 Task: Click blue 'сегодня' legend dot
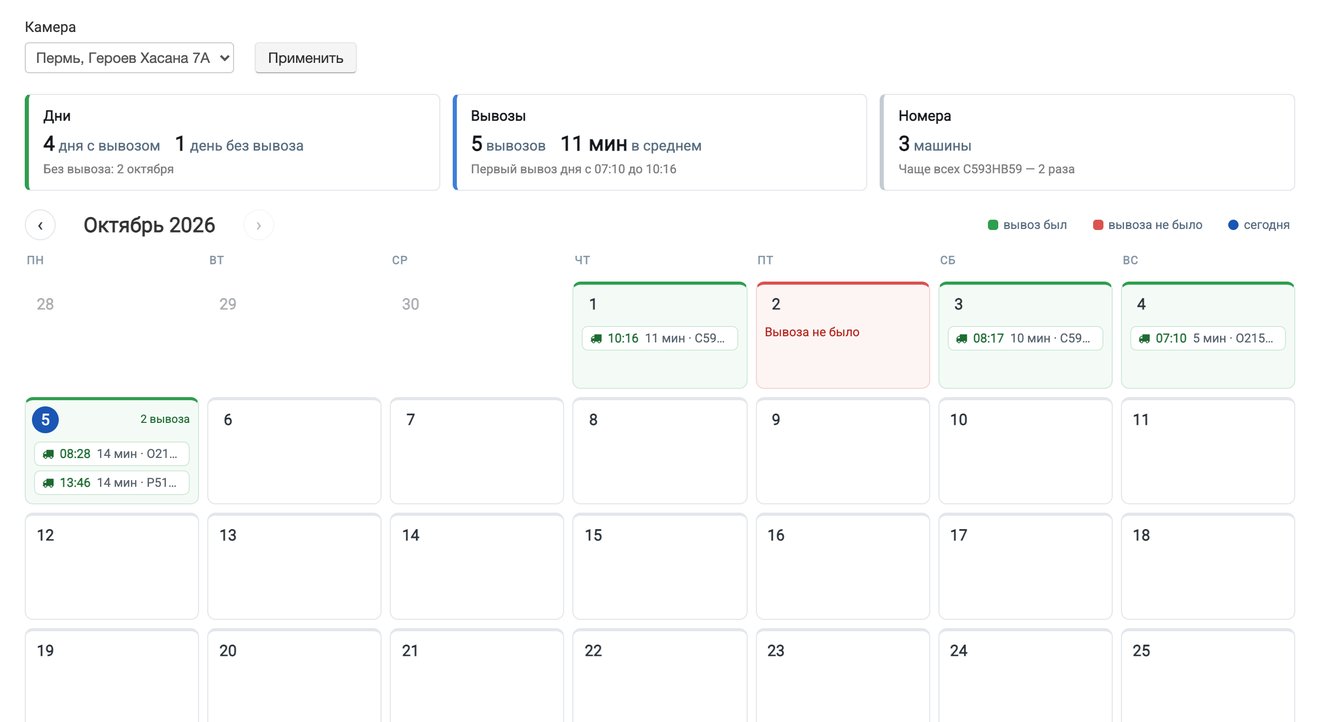coord(1233,225)
